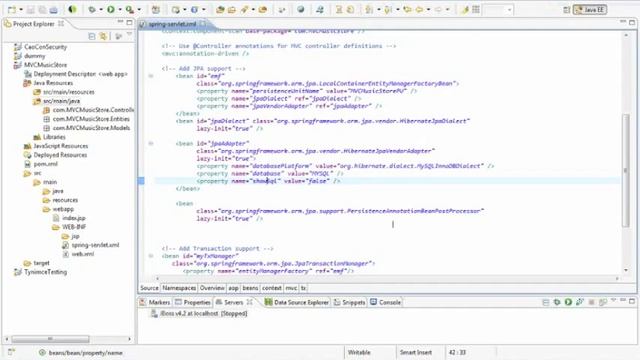Toggle Link with Editor in Project Explorer

(x=103, y=37)
